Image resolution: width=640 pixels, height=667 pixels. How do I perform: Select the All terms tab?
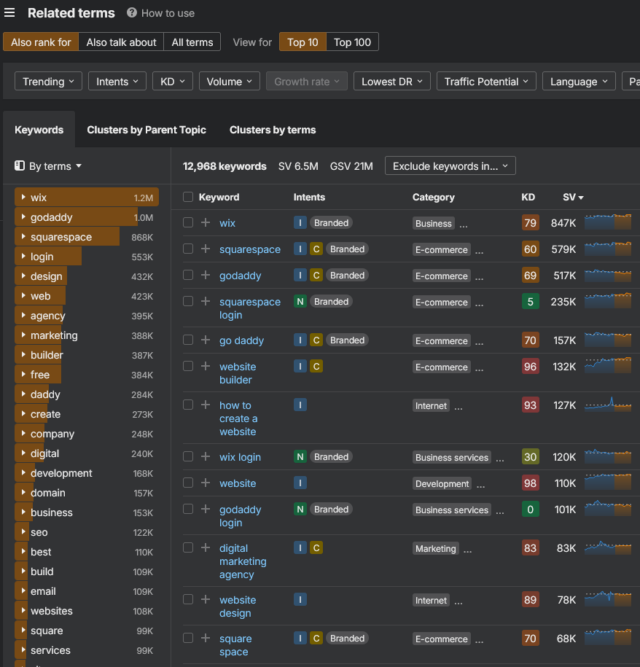pos(192,42)
